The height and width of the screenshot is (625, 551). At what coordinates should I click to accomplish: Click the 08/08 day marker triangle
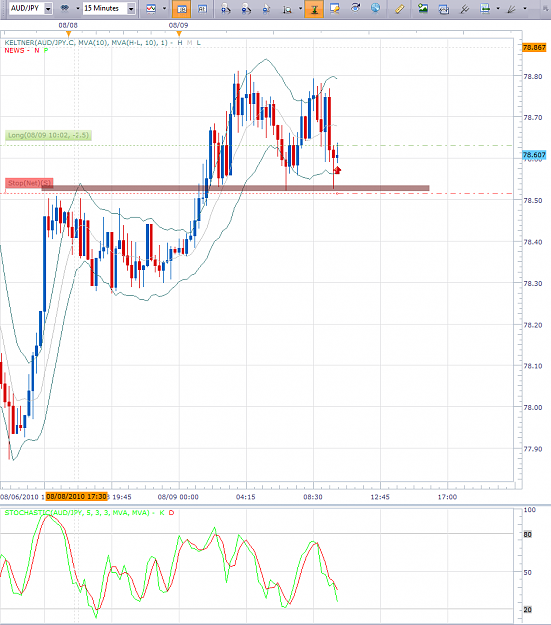tap(69, 33)
